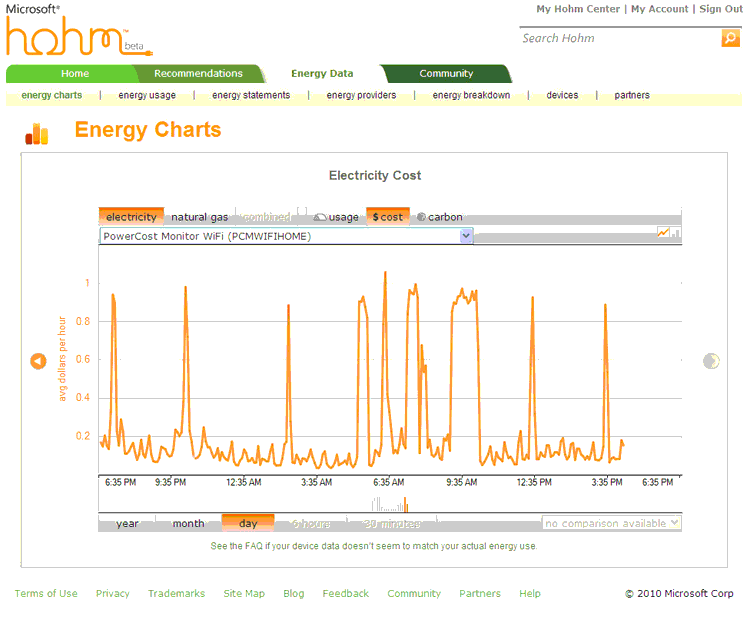Viewport: 750px width, 633px height.
Task: Open Help footer link
Action: (530, 593)
